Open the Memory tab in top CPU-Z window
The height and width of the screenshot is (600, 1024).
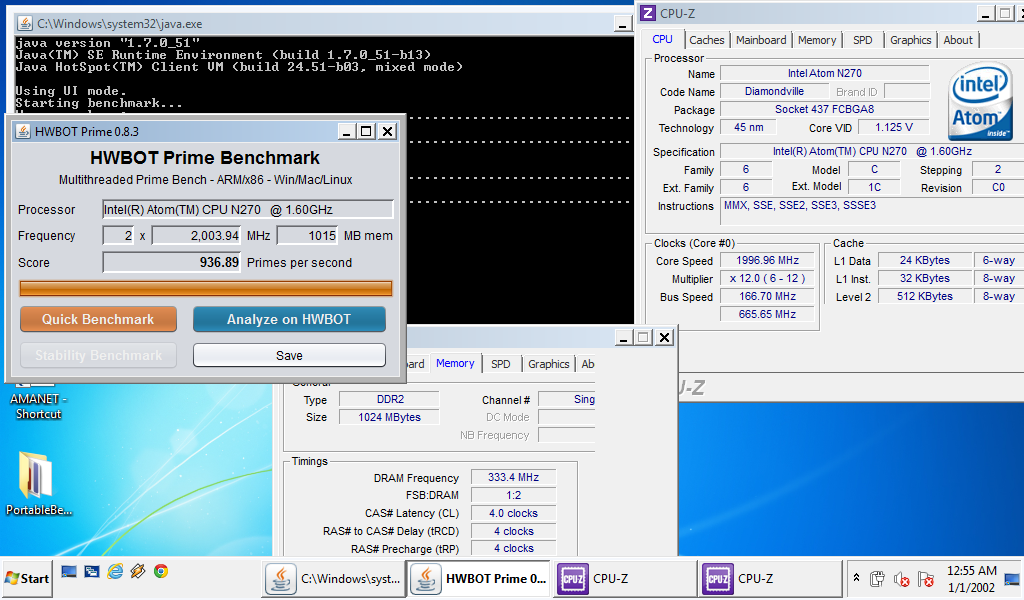pyautogui.click(x=817, y=40)
